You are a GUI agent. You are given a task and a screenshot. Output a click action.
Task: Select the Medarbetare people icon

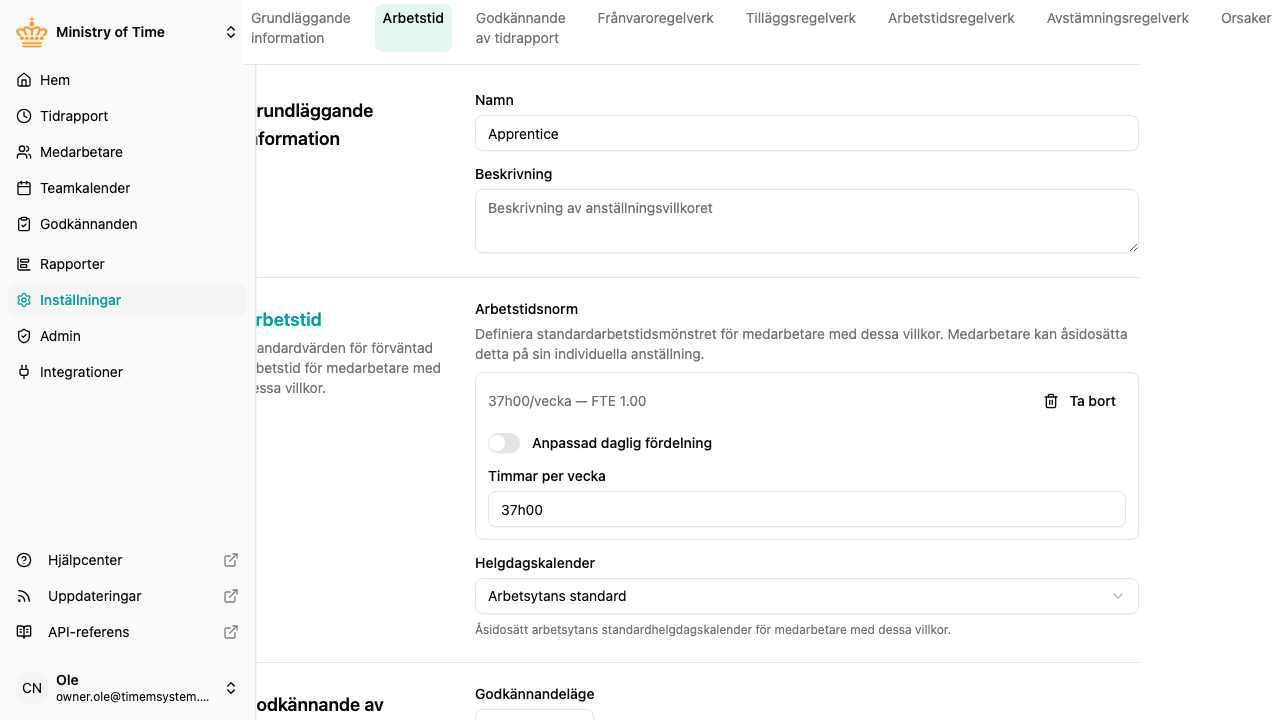[24, 152]
